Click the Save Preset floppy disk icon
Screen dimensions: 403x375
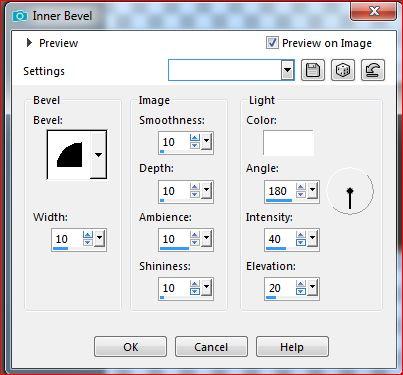[x=313, y=70]
